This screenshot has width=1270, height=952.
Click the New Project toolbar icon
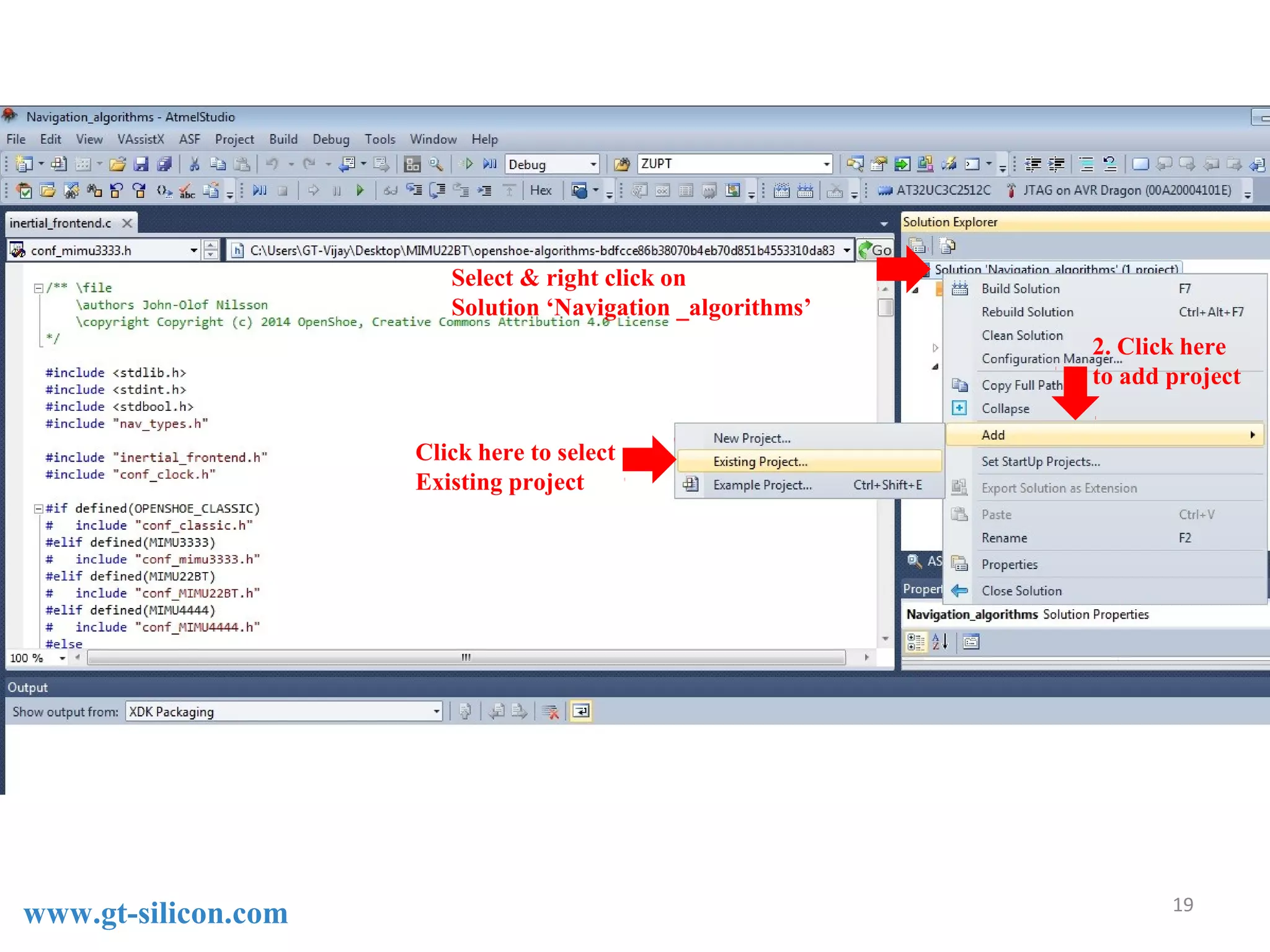[24, 164]
